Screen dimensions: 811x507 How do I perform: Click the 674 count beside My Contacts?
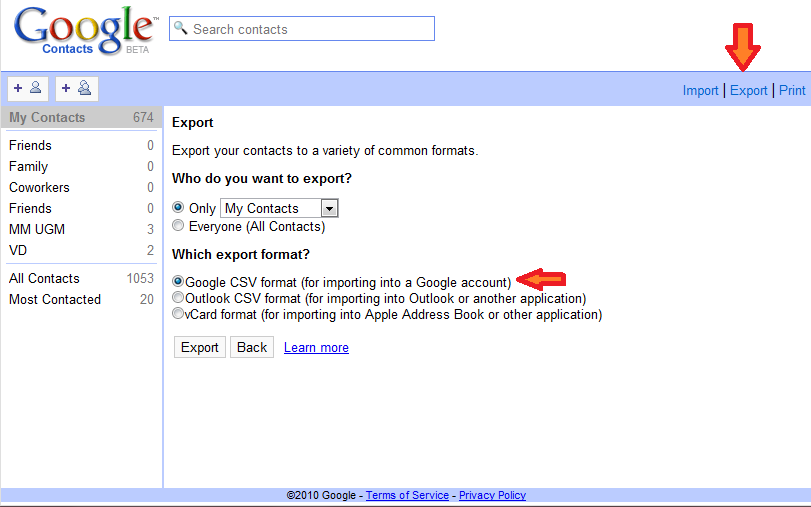point(143,117)
